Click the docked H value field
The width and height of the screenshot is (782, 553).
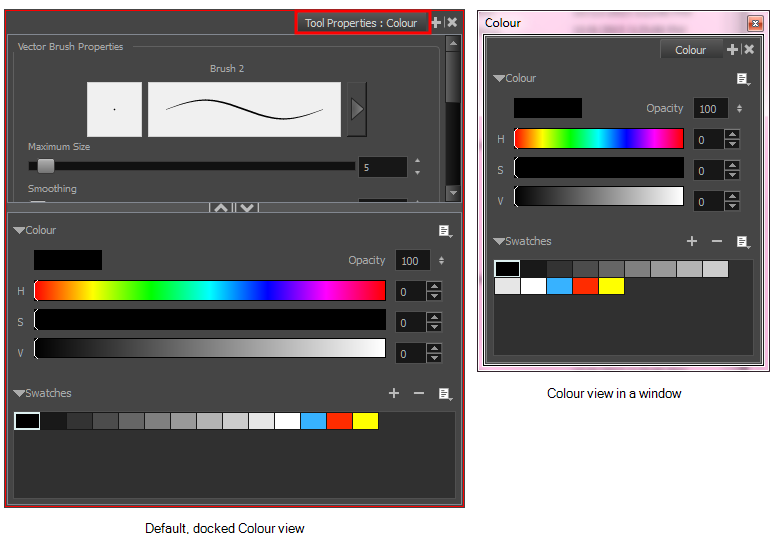(x=410, y=292)
